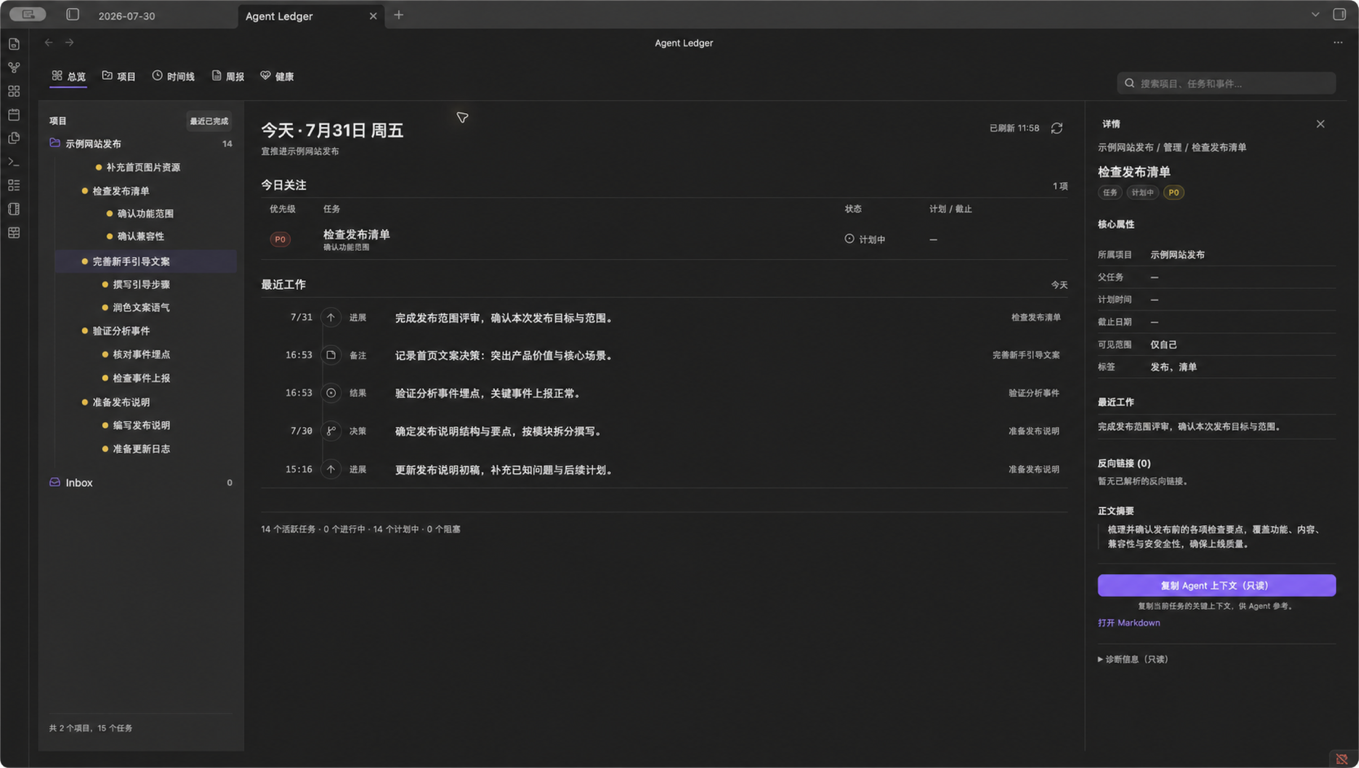Open command palette terminal icon
Viewport: 1359px width, 768px height.
(x=14, y=162)
